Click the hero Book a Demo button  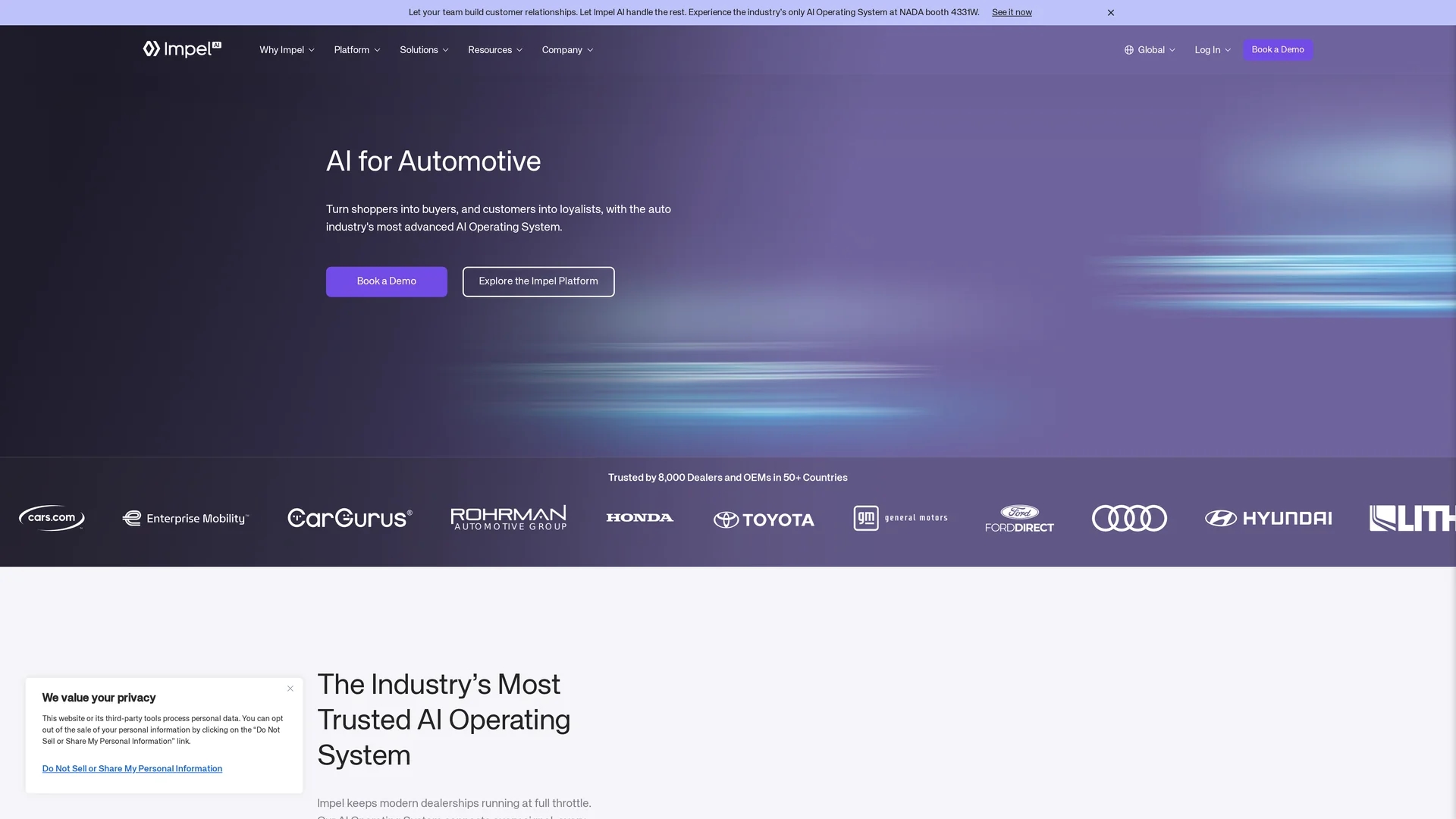[x=387, y=281]
